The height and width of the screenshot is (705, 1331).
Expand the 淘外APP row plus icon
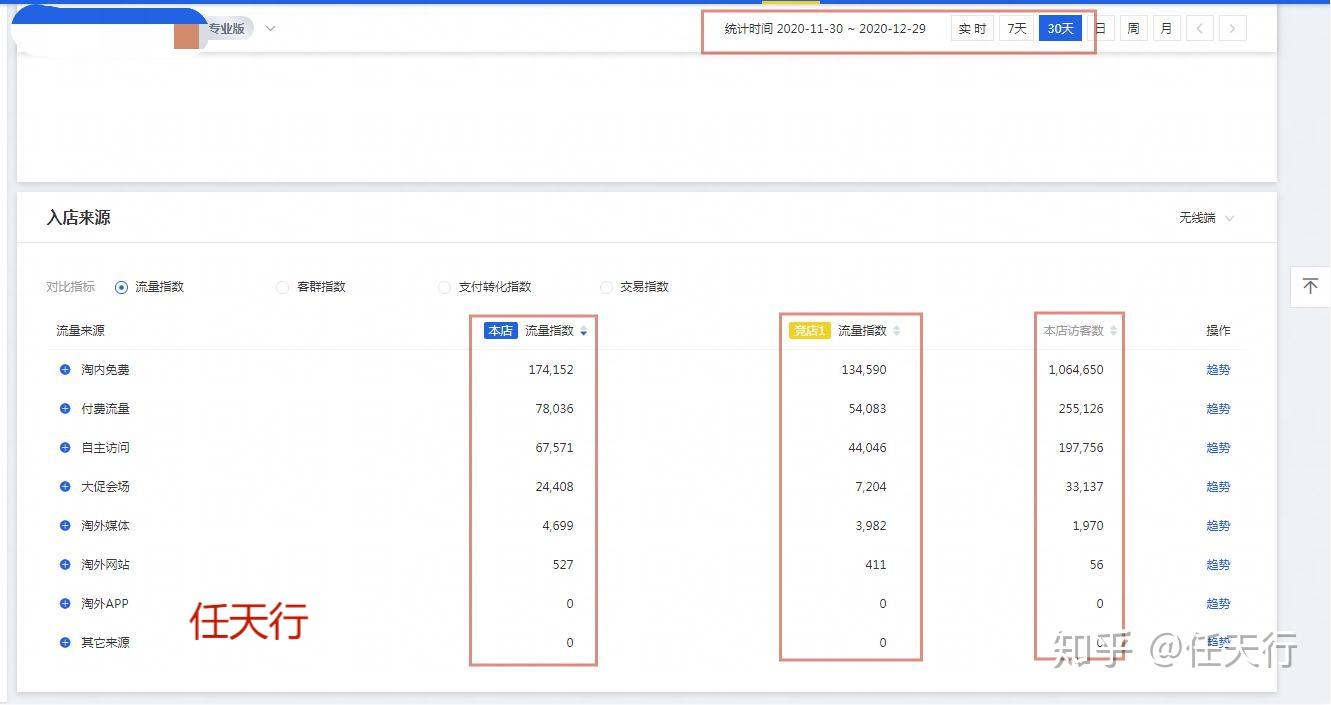coord(65,604)
